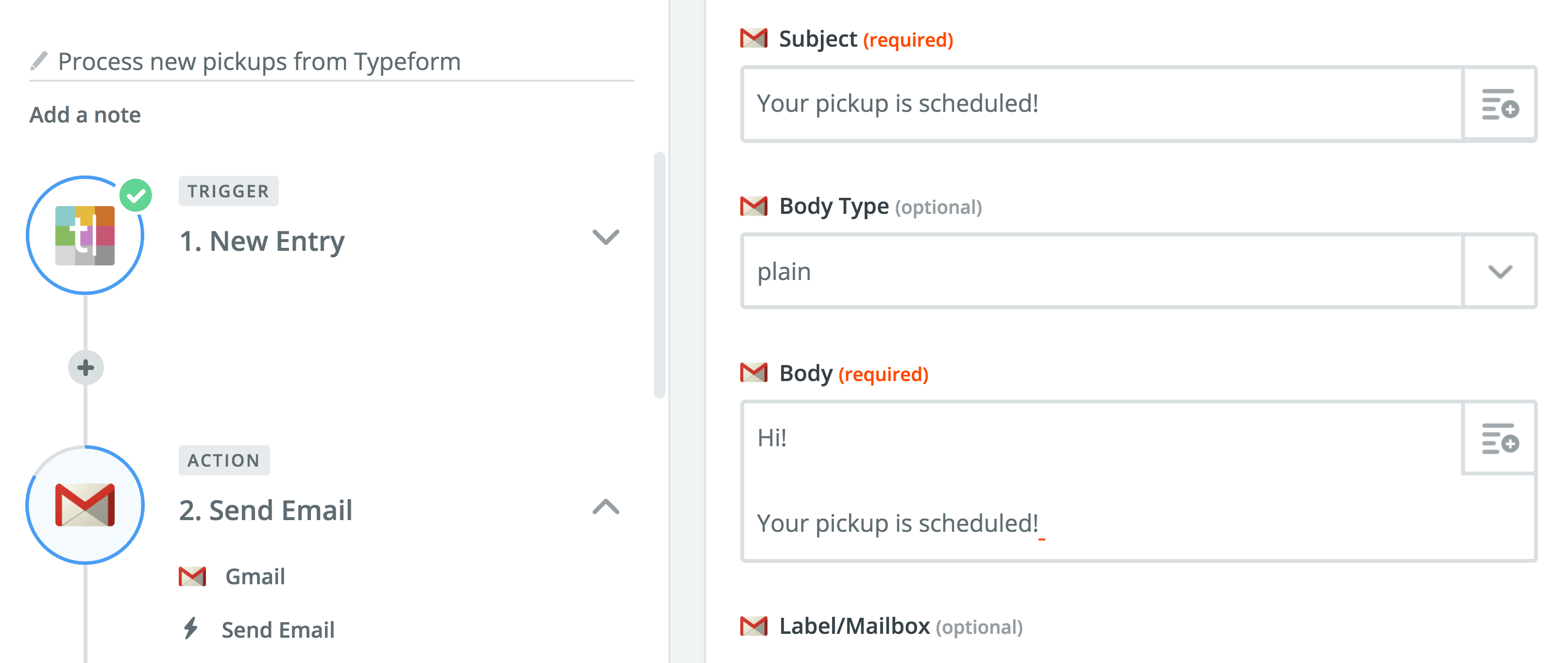Click the small Gmail icon beside Gmail
The image size is (1568, 663).
(192, 576)
